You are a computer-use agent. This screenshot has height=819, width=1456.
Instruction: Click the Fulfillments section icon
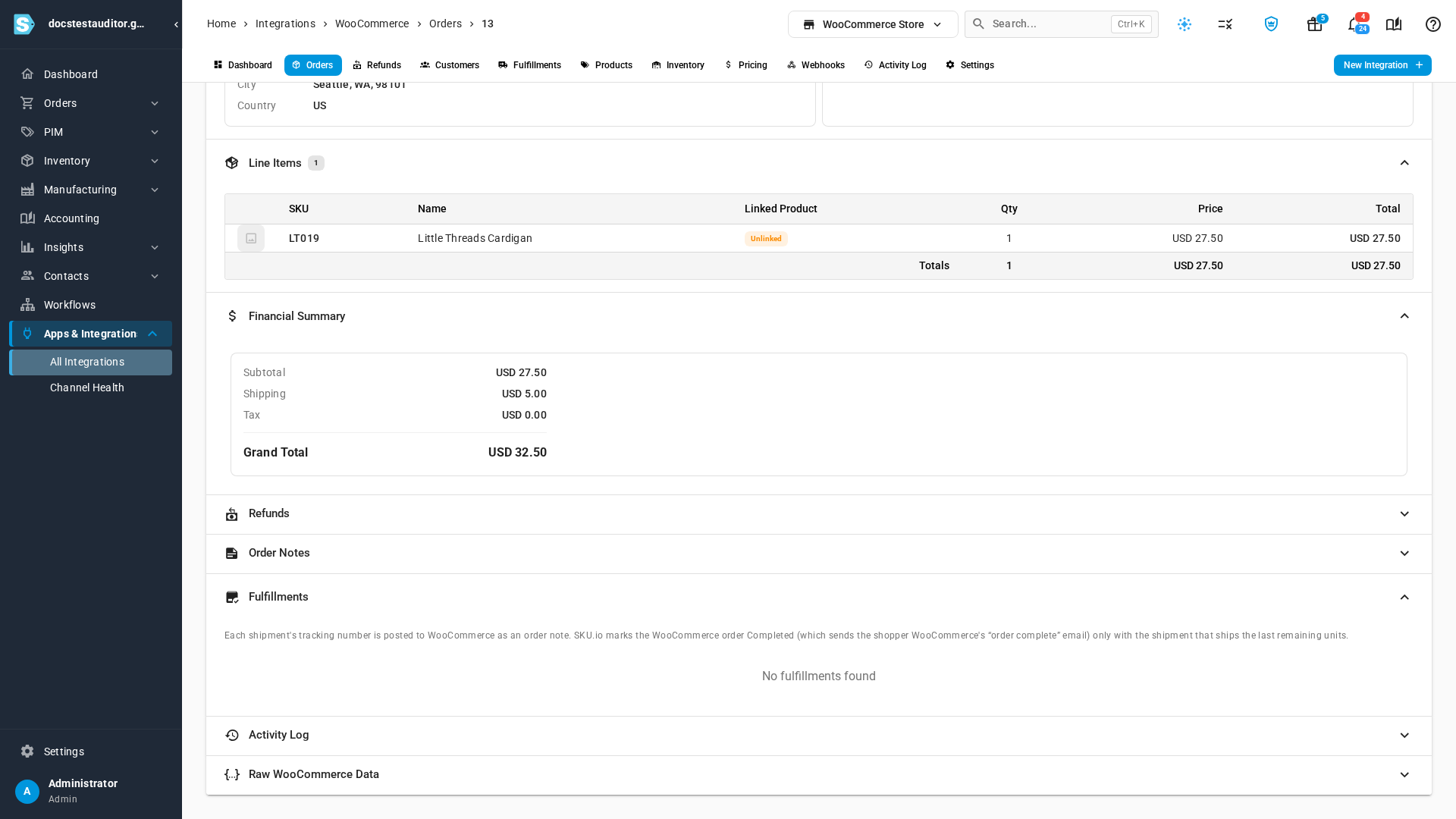[x=232, y=598]
